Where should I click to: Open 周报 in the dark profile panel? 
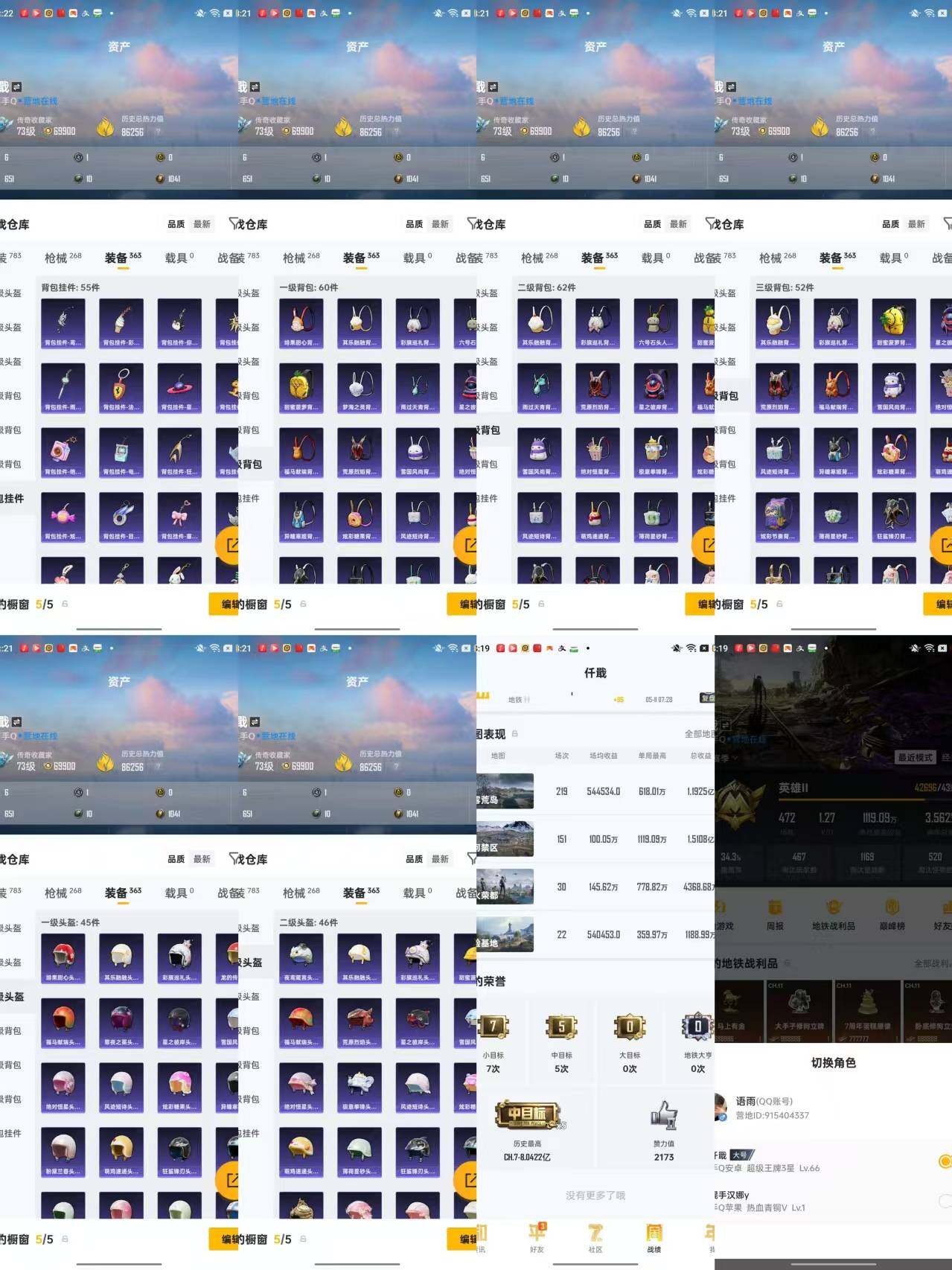pos(775,915)
